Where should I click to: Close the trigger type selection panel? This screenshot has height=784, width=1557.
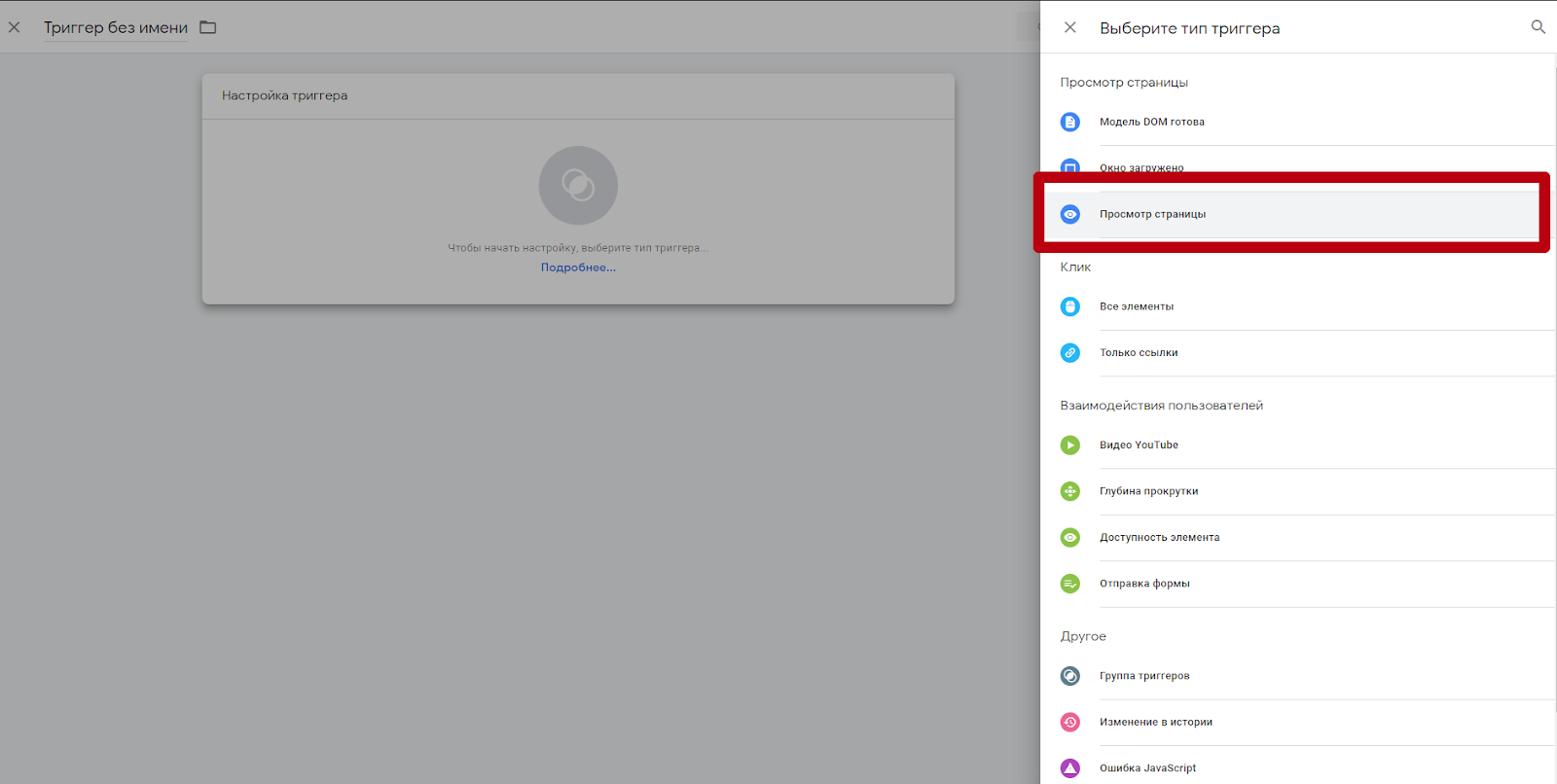pyautogui.click(x=1069, y=27)
